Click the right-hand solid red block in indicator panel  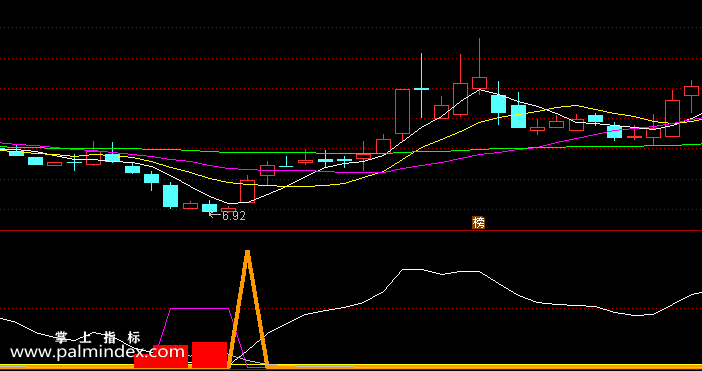click(x=210, y=355)
